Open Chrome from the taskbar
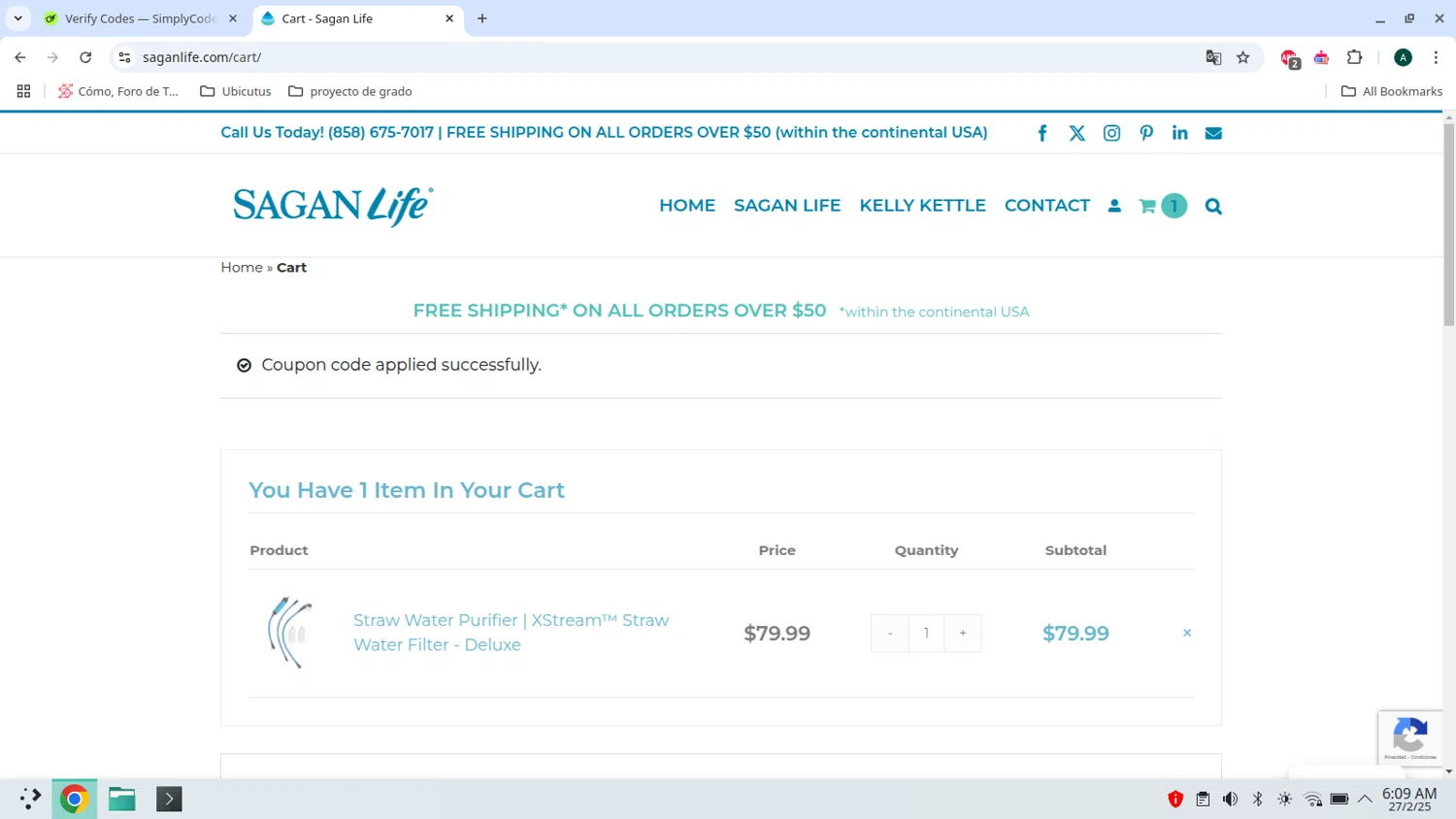Image resolution: width=1456 pixels, height=819 pixels. pyautogui.click(x=74, y=799)
